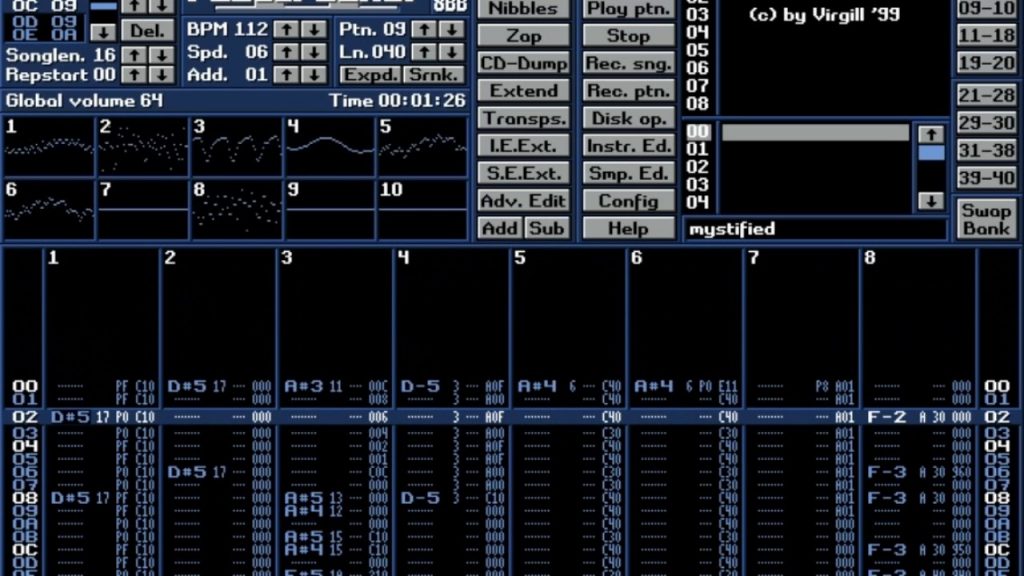This screenshot has width=1024, height=576.
Task: Reduce pattern length Ln. with down arrow
Action: pos(451,52)
